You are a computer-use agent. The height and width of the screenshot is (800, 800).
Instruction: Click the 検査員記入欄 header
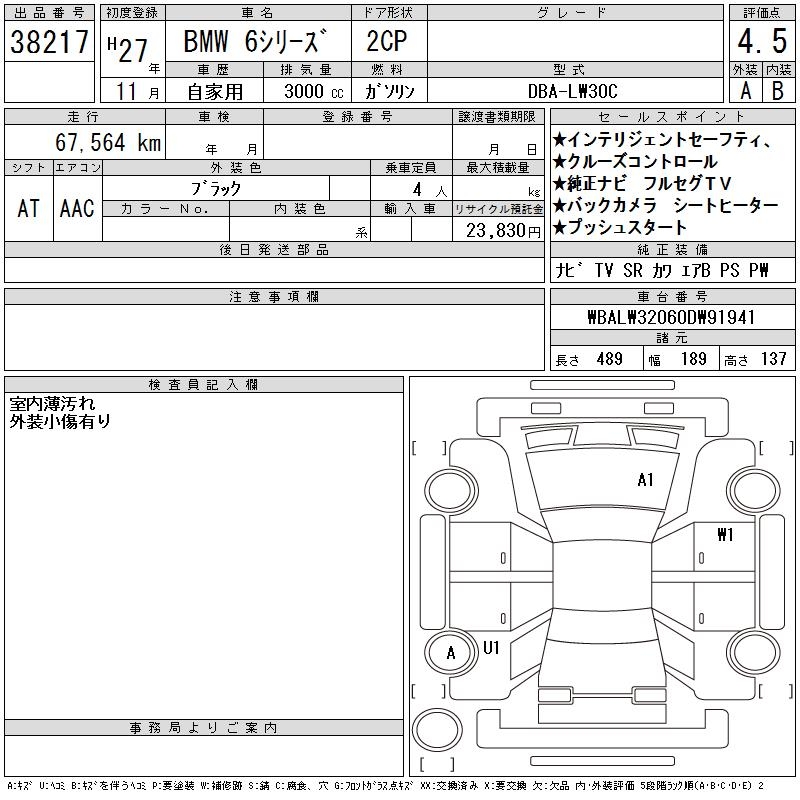pyautogui.click(x=204, y=385)
